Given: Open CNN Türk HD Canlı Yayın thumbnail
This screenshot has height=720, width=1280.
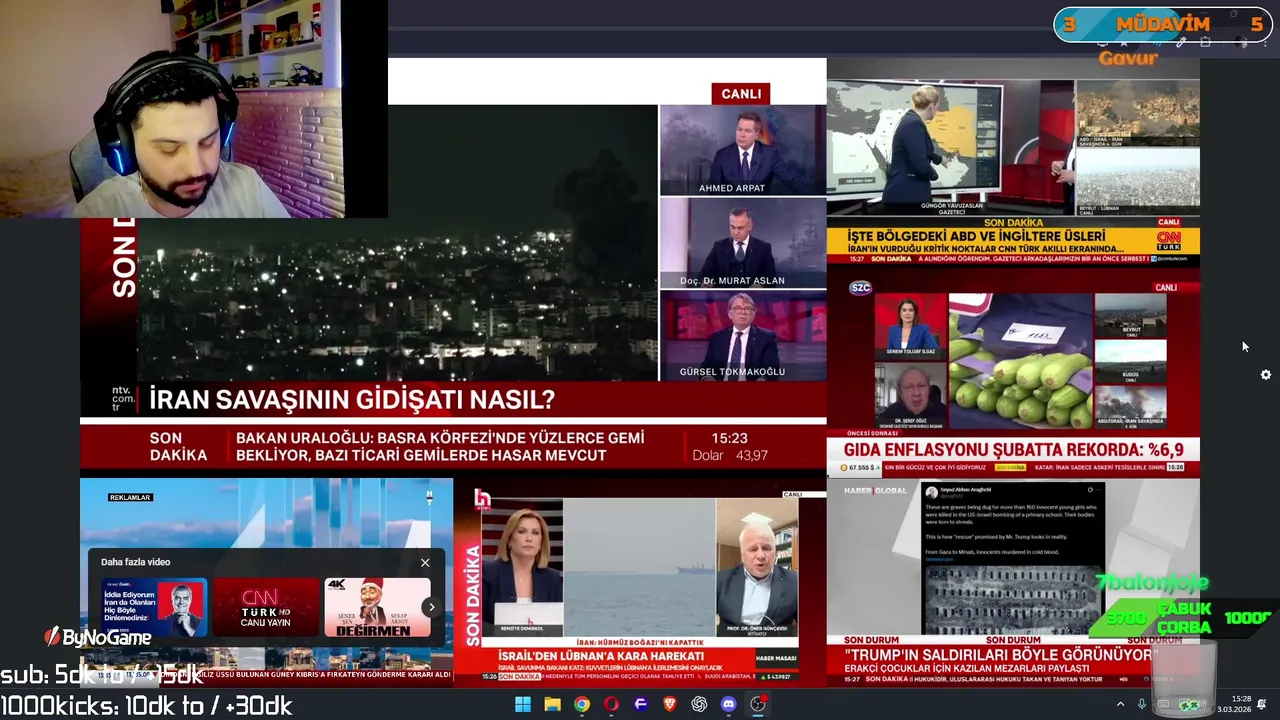Looking at the screenshot, I should (x=266, y=607).
